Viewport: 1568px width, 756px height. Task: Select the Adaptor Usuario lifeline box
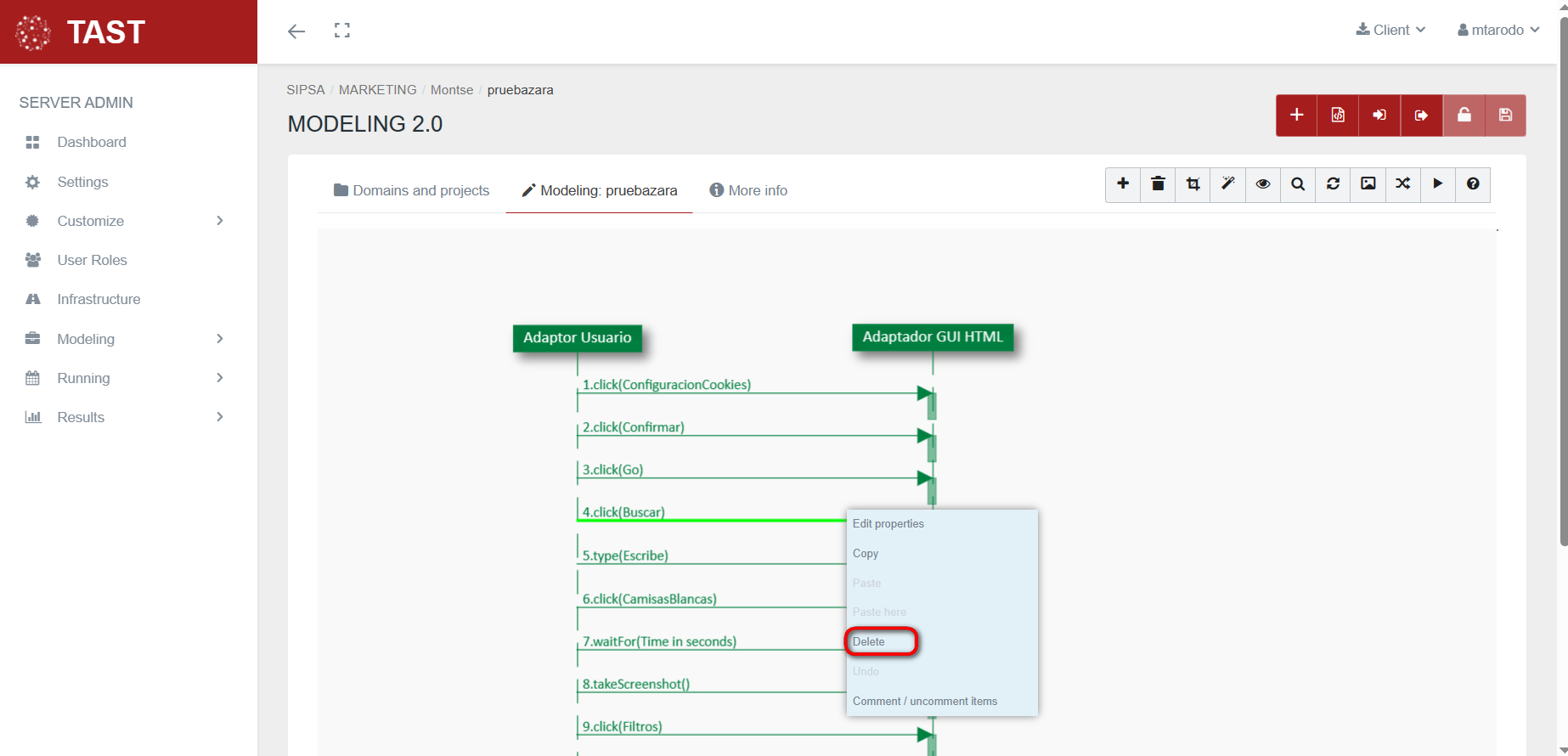click(578, 338)
